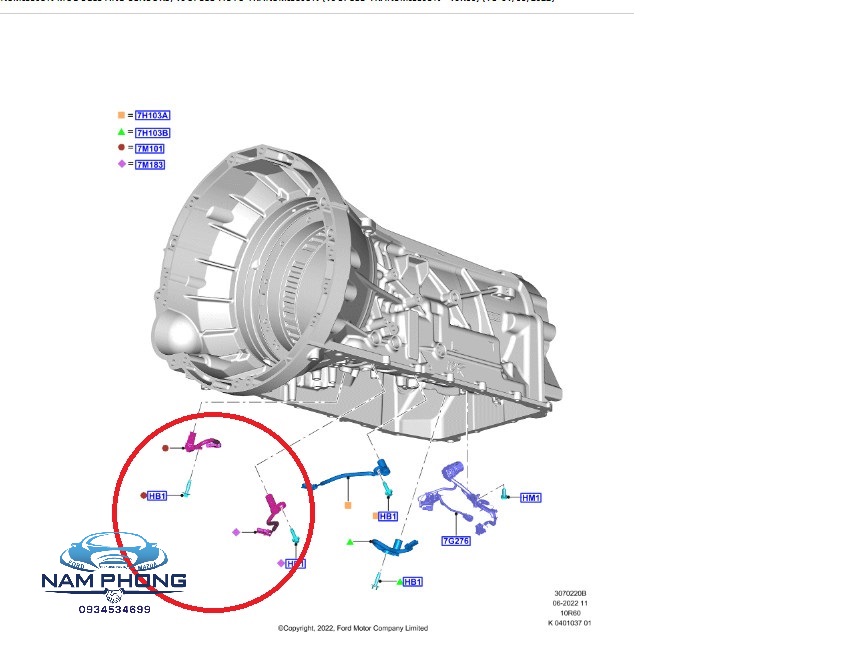Click the brown circle symbol beside 7M101
842x649 pixels.
point(121,147)
